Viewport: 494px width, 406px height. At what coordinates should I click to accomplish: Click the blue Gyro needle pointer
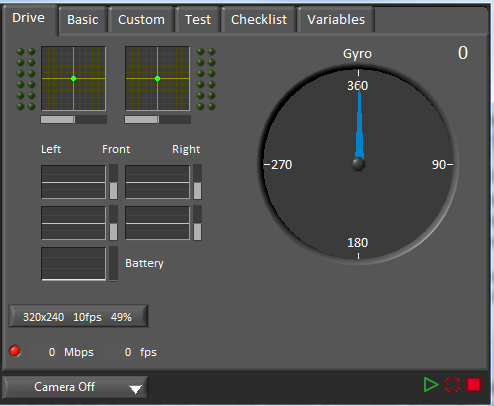(x=359, y=125)
